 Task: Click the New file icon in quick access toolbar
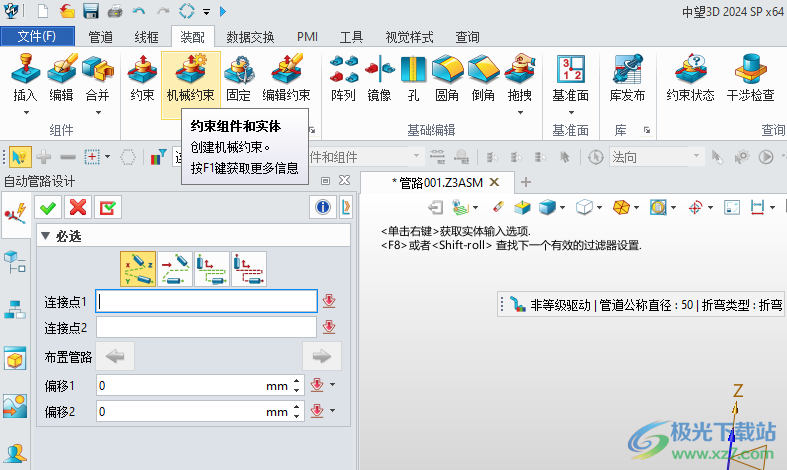point(43,11)
